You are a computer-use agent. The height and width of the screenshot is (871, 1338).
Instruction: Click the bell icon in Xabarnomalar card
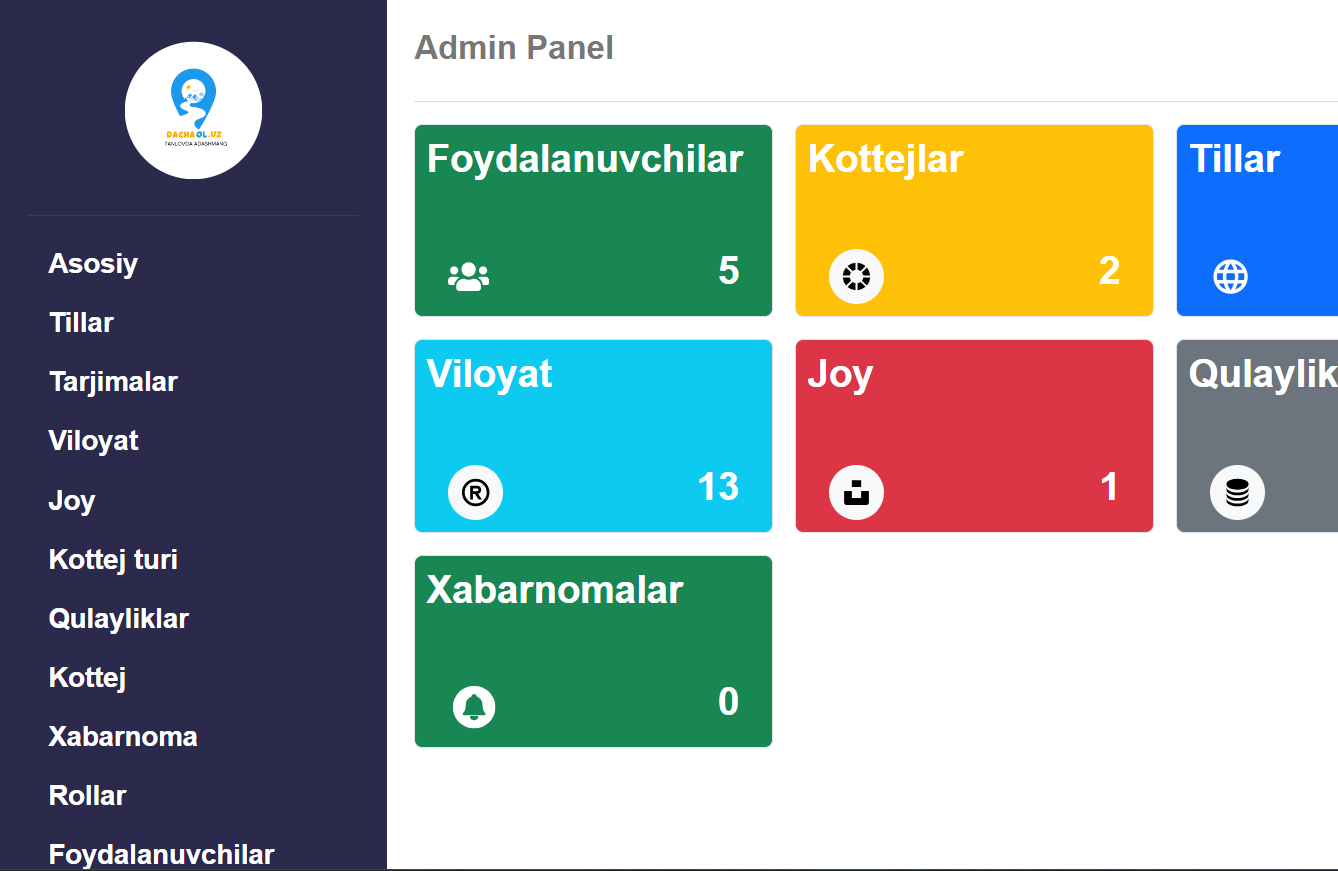[x=474, y=707]
